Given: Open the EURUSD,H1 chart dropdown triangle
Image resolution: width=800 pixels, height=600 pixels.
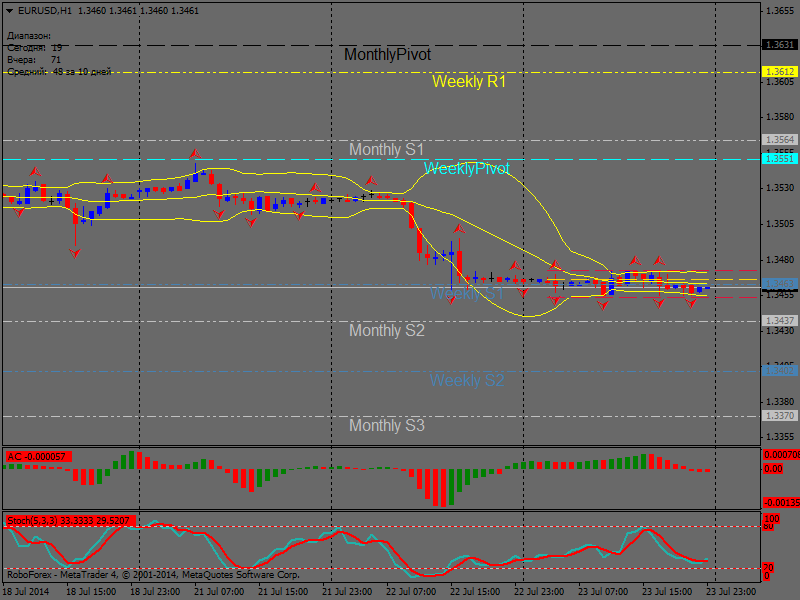Looking at the screenshot, I should click(9, 10).
